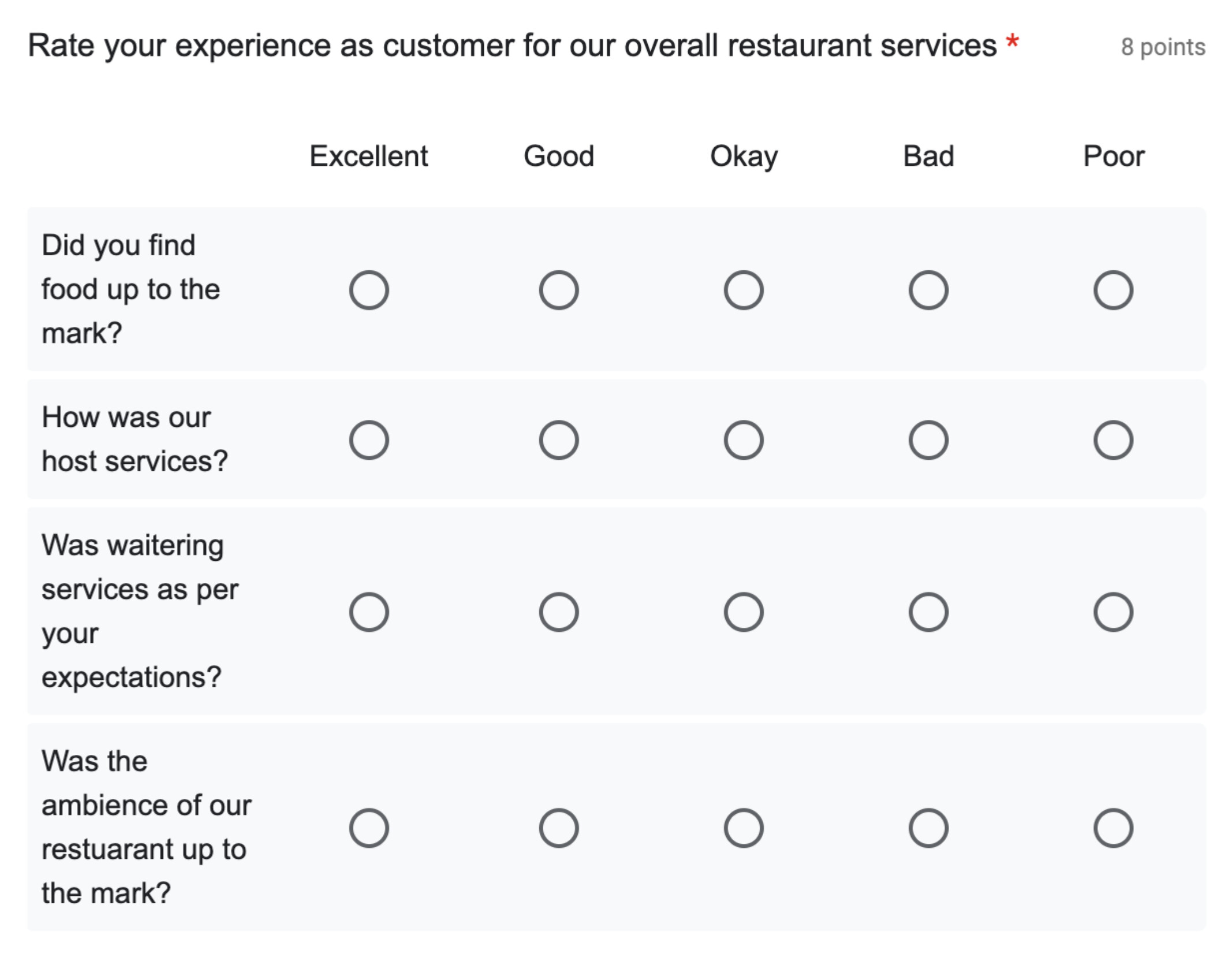Rate waitering services as Poor
The image size is (1232, 953).
click(1113, 612)
